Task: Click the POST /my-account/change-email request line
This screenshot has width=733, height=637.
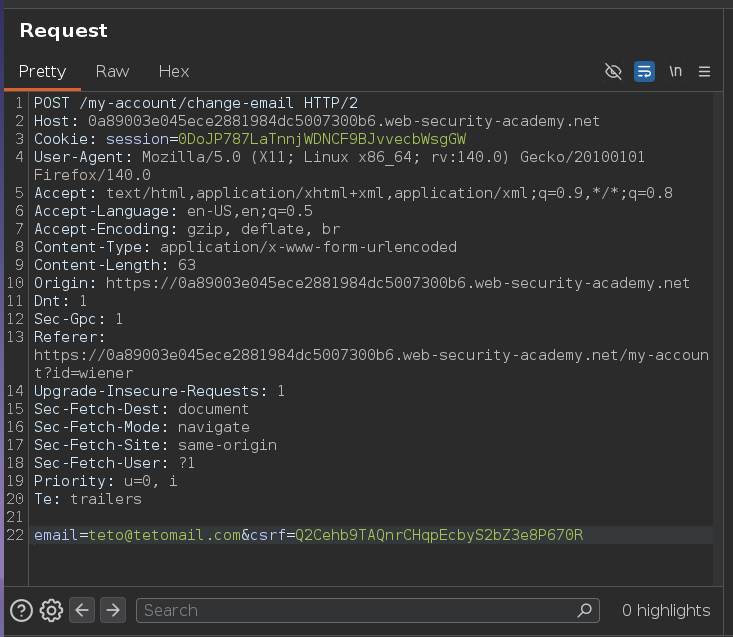Action: click(196, 103)
